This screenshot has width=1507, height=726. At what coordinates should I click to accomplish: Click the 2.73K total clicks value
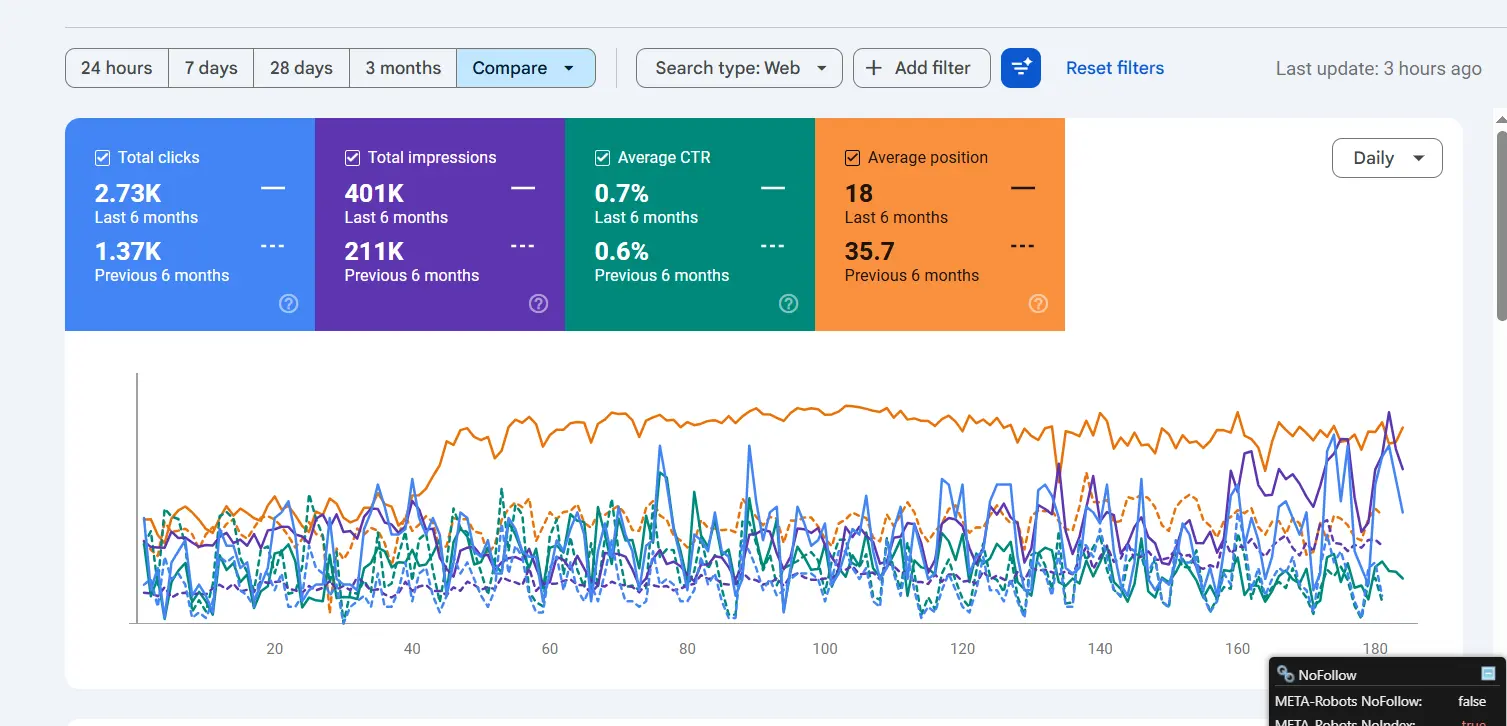(x=128, y=193)
